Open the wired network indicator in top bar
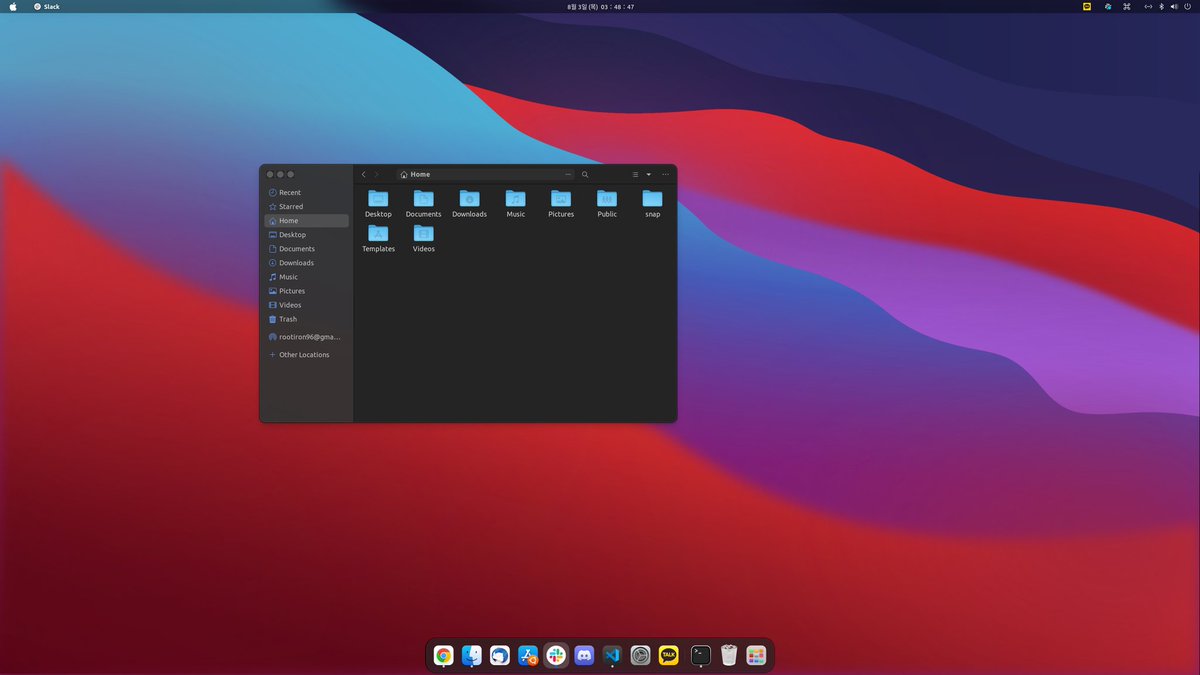The height and width of the screenshot is (675, 1200). click(x=1148, y=6)
